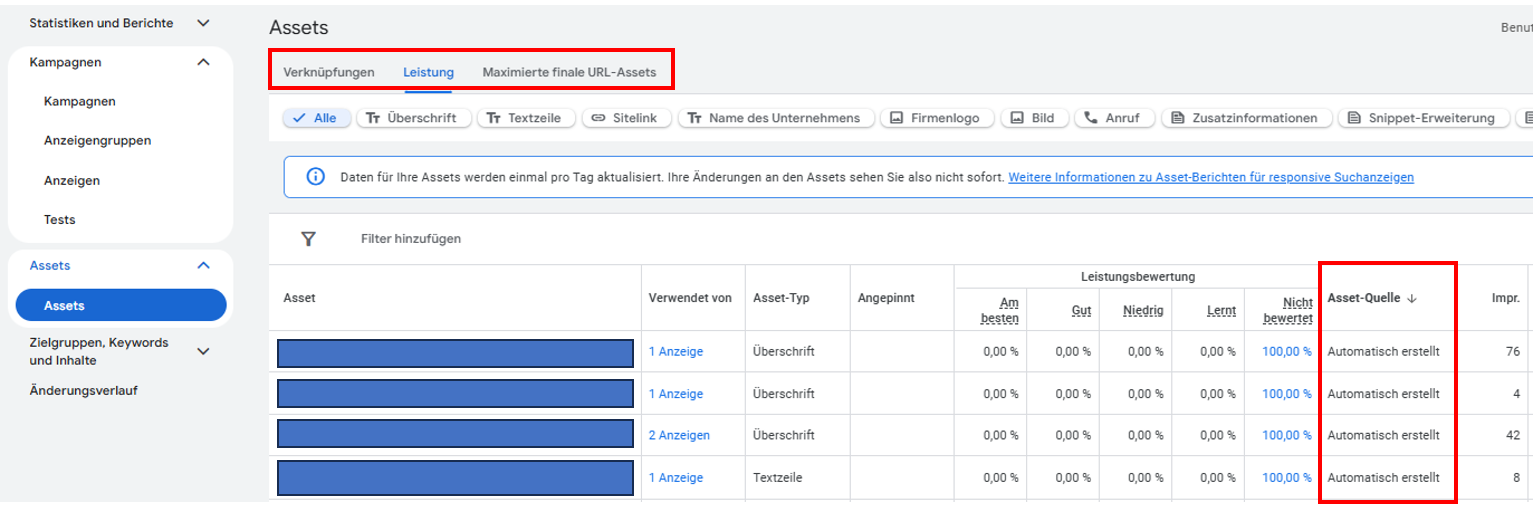Select the highlighted Assets sidebar item

(x=121, y=306)
